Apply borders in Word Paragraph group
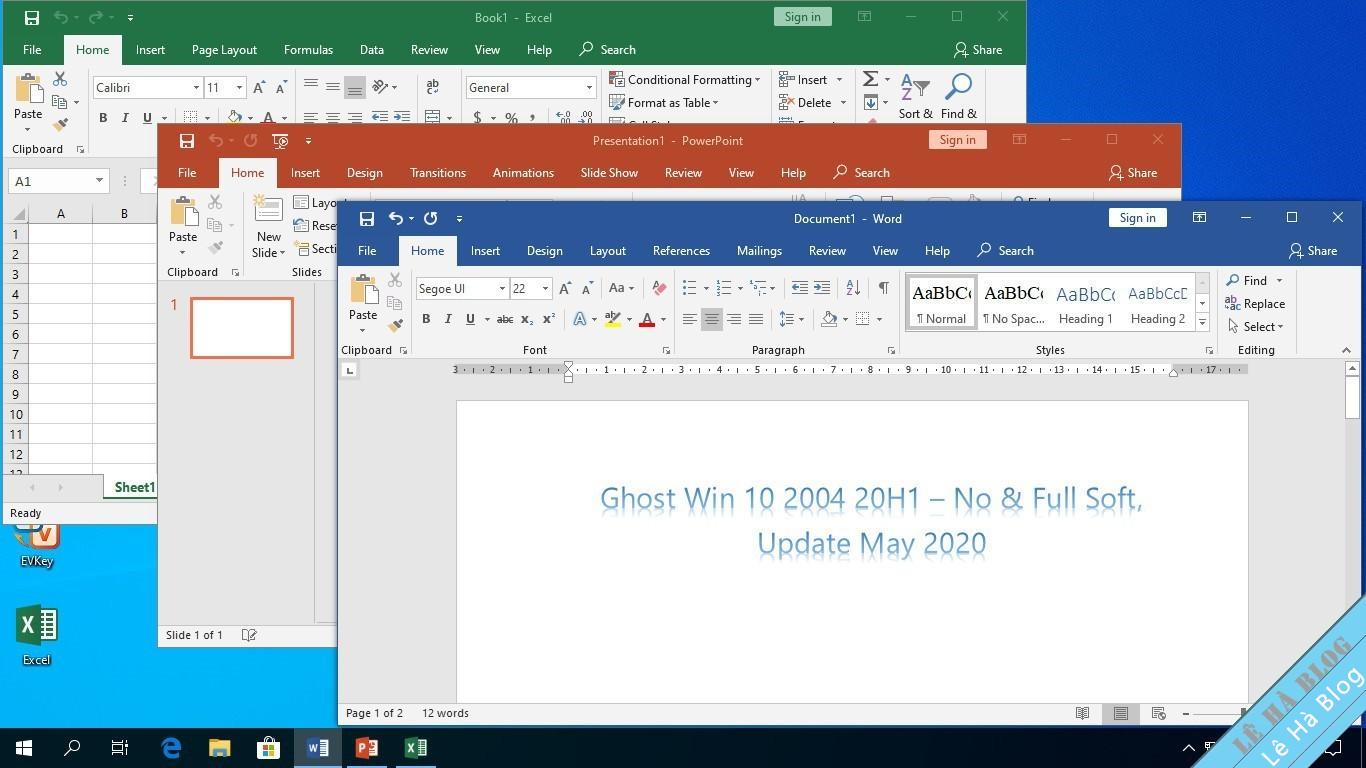Viewport: 1366px width, 768px height. pos(863,319)
